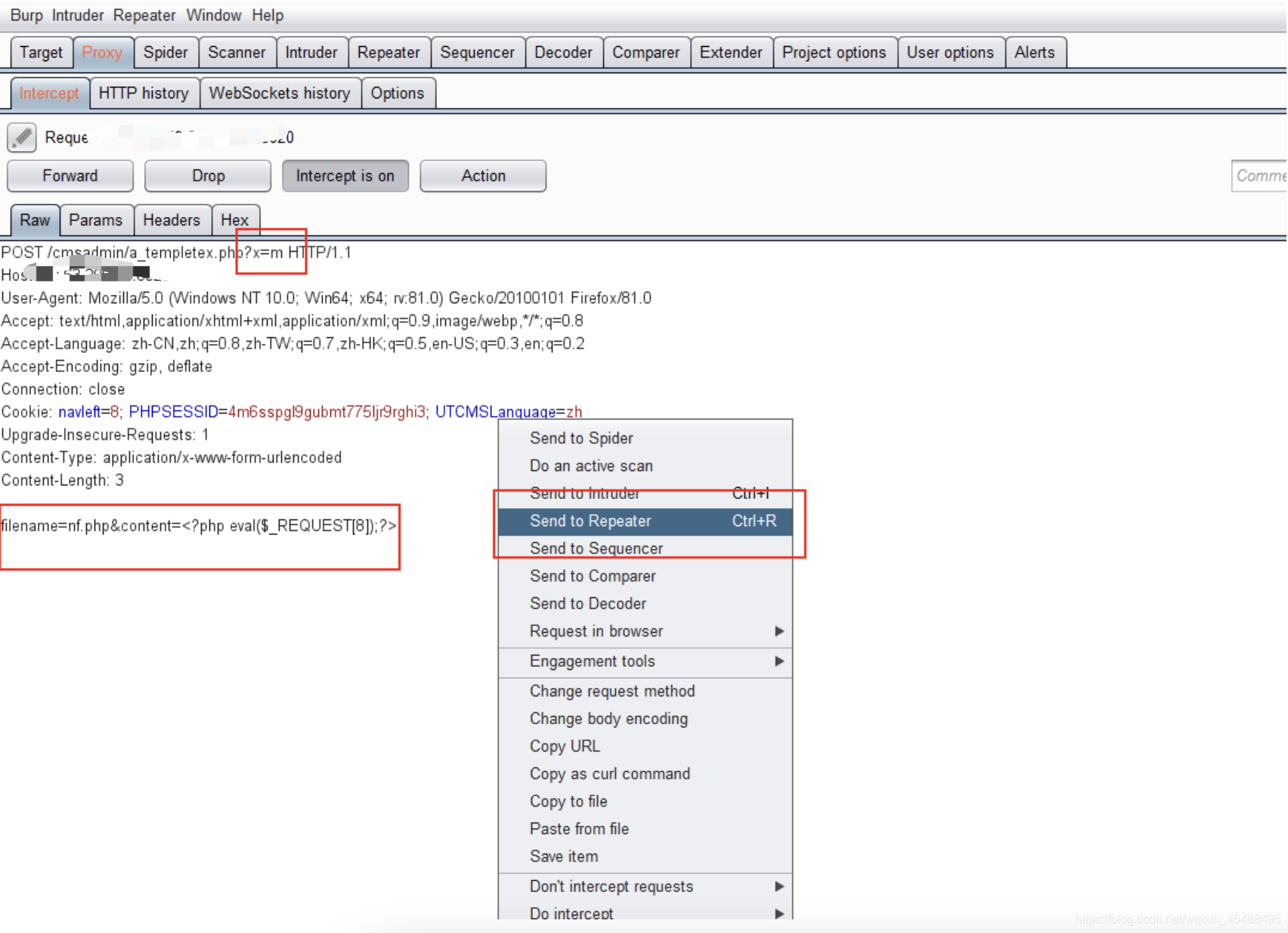Open the Burp menu

click(26, 15)
